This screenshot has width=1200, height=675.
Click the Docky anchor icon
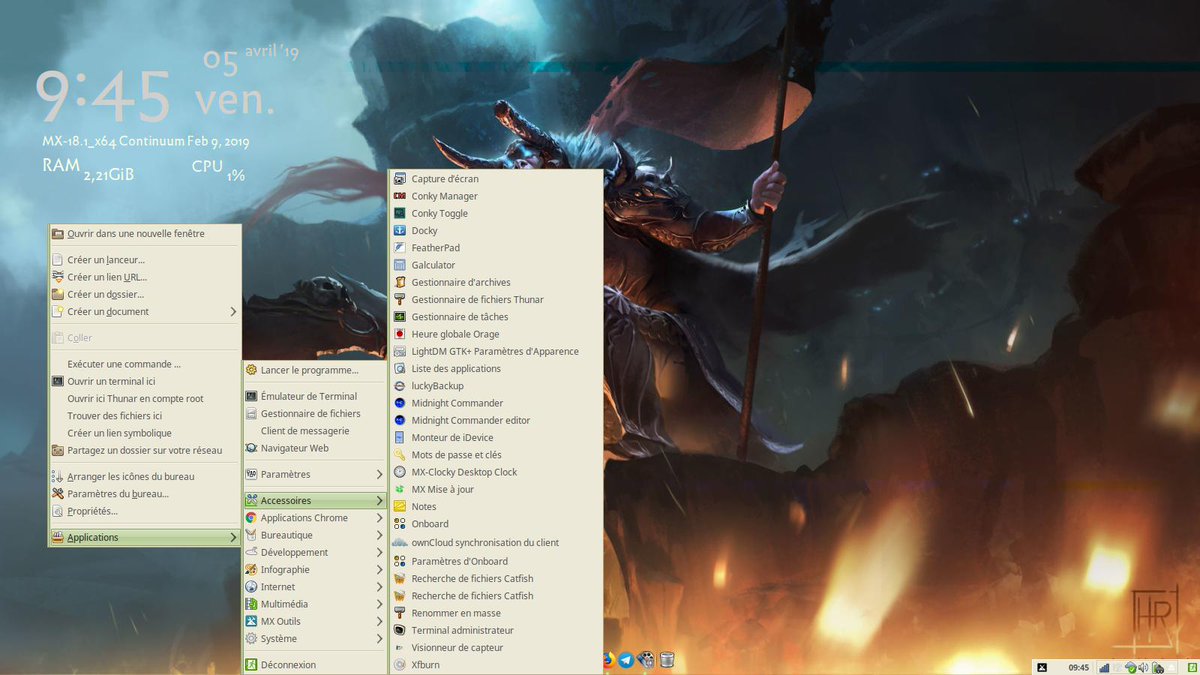400,230
